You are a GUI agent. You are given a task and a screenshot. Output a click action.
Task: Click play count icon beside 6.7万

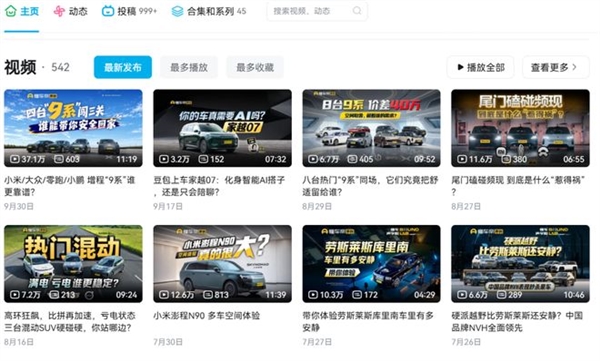point(313,159)
